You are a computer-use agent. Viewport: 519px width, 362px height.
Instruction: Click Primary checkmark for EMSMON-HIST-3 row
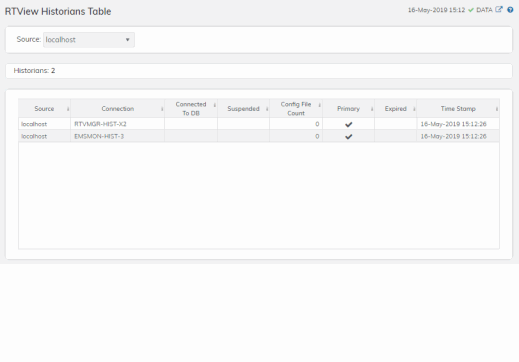pos(349,137)
